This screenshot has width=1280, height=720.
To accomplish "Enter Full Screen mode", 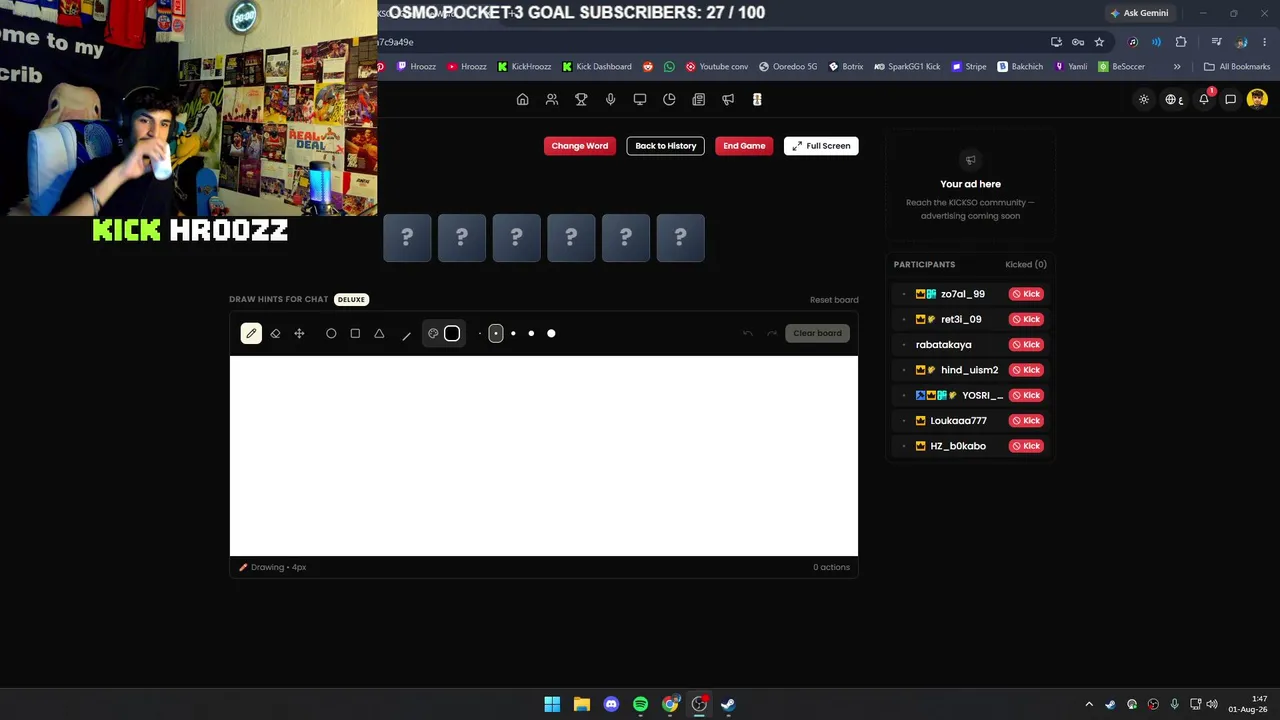I will [x=821, y=146].
